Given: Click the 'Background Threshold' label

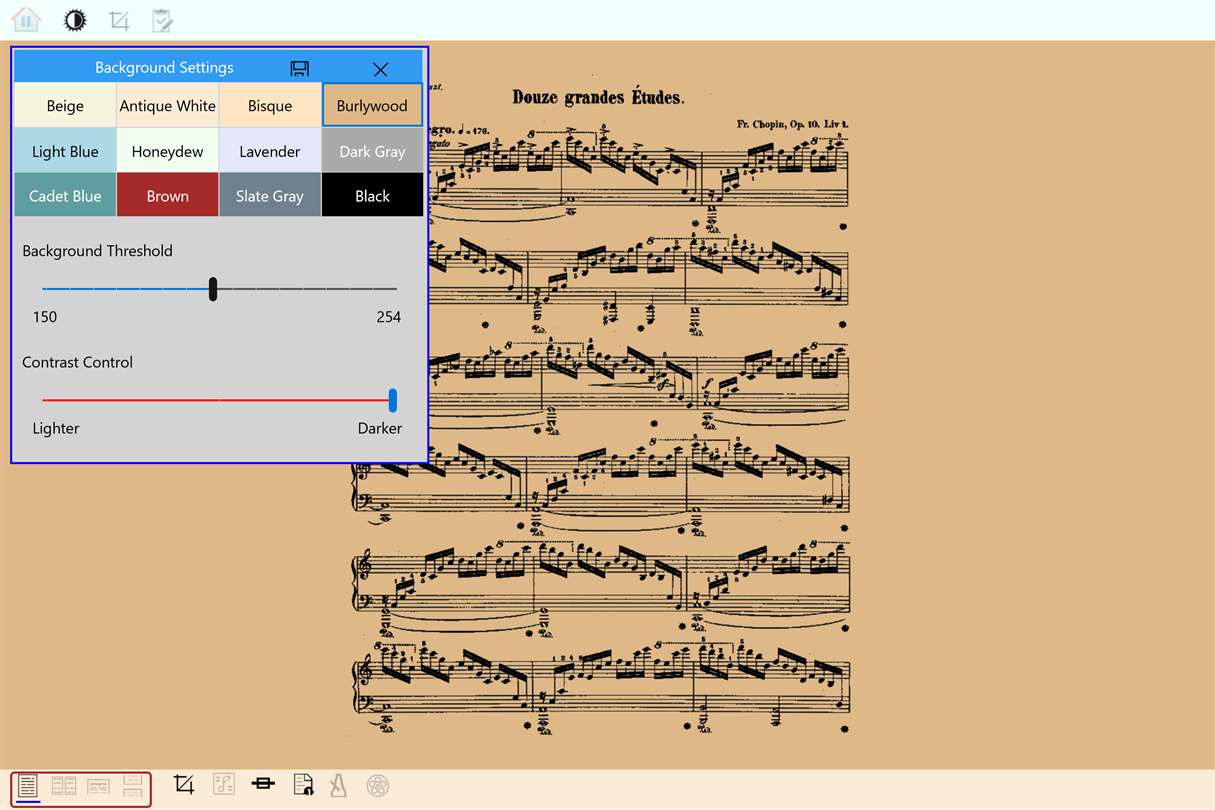Looking at the screenshot, I should coord(97,251).
